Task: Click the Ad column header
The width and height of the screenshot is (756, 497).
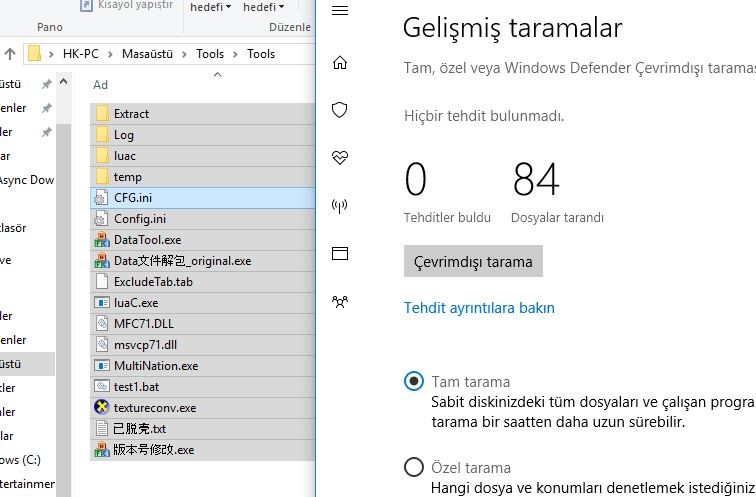Action: (x=100, y=85)
